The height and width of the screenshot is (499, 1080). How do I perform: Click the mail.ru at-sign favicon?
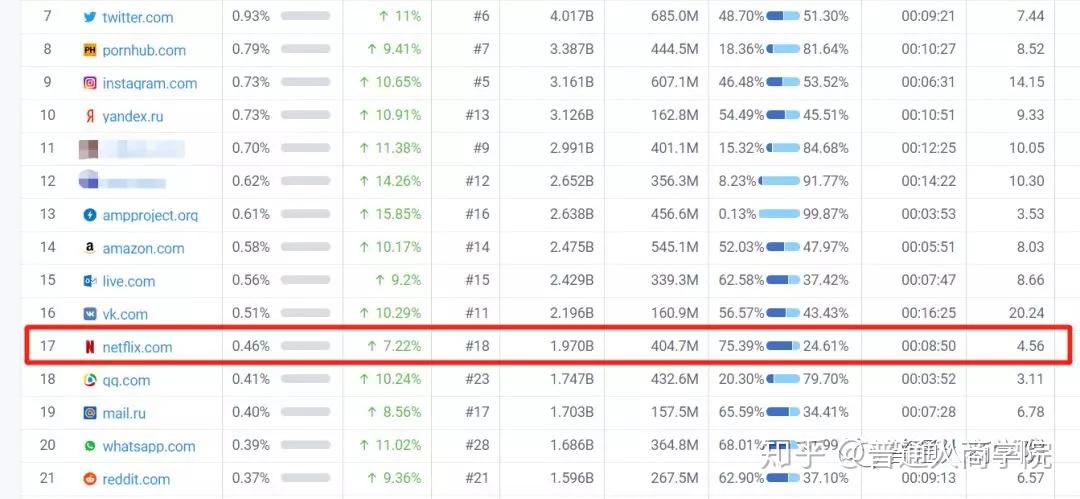[x=90, y=414]
